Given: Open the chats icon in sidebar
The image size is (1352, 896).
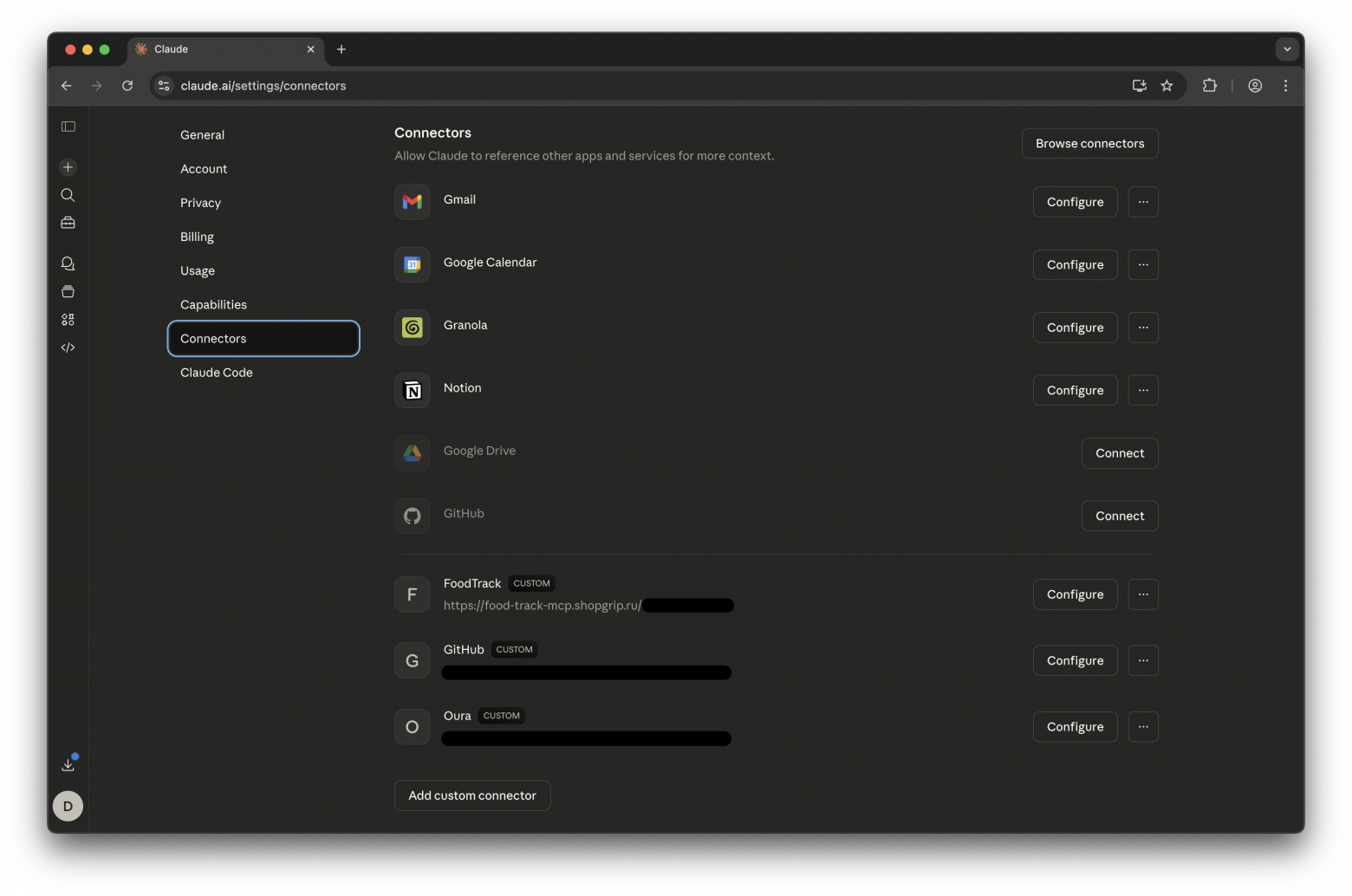Looking at the screenshot, I should tap(68, 263).
